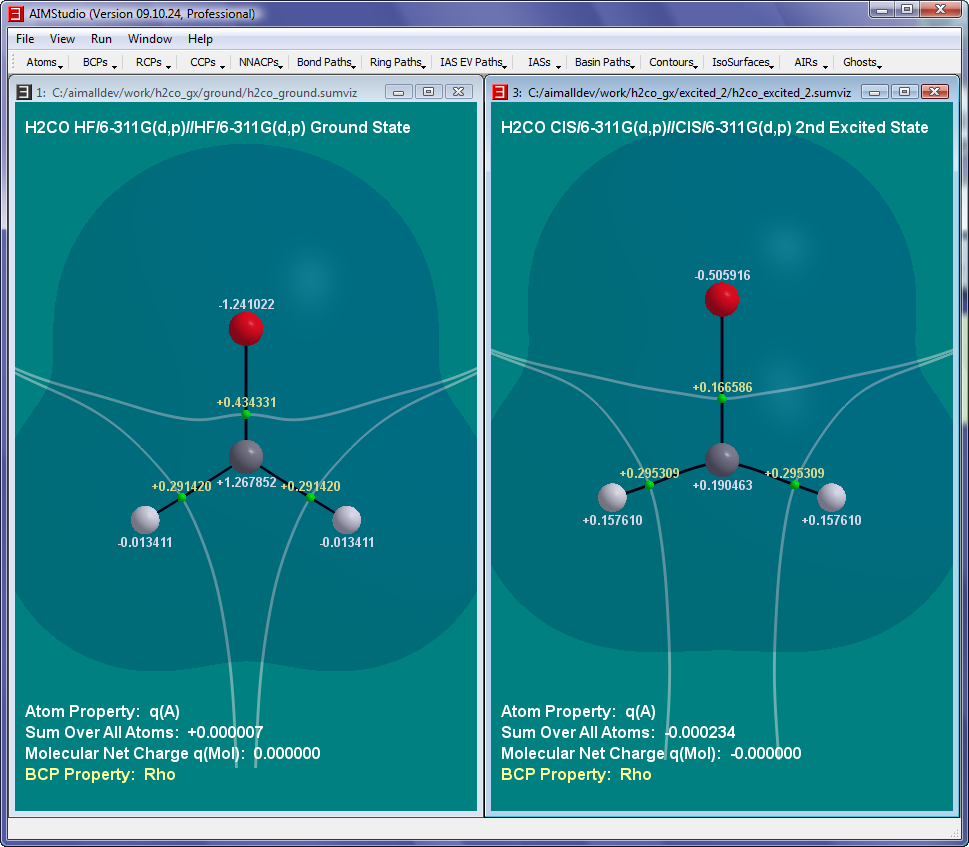Open the Run menu
Image resolution: width=969 pixels, height=847 pixels.
click(101, 39)
